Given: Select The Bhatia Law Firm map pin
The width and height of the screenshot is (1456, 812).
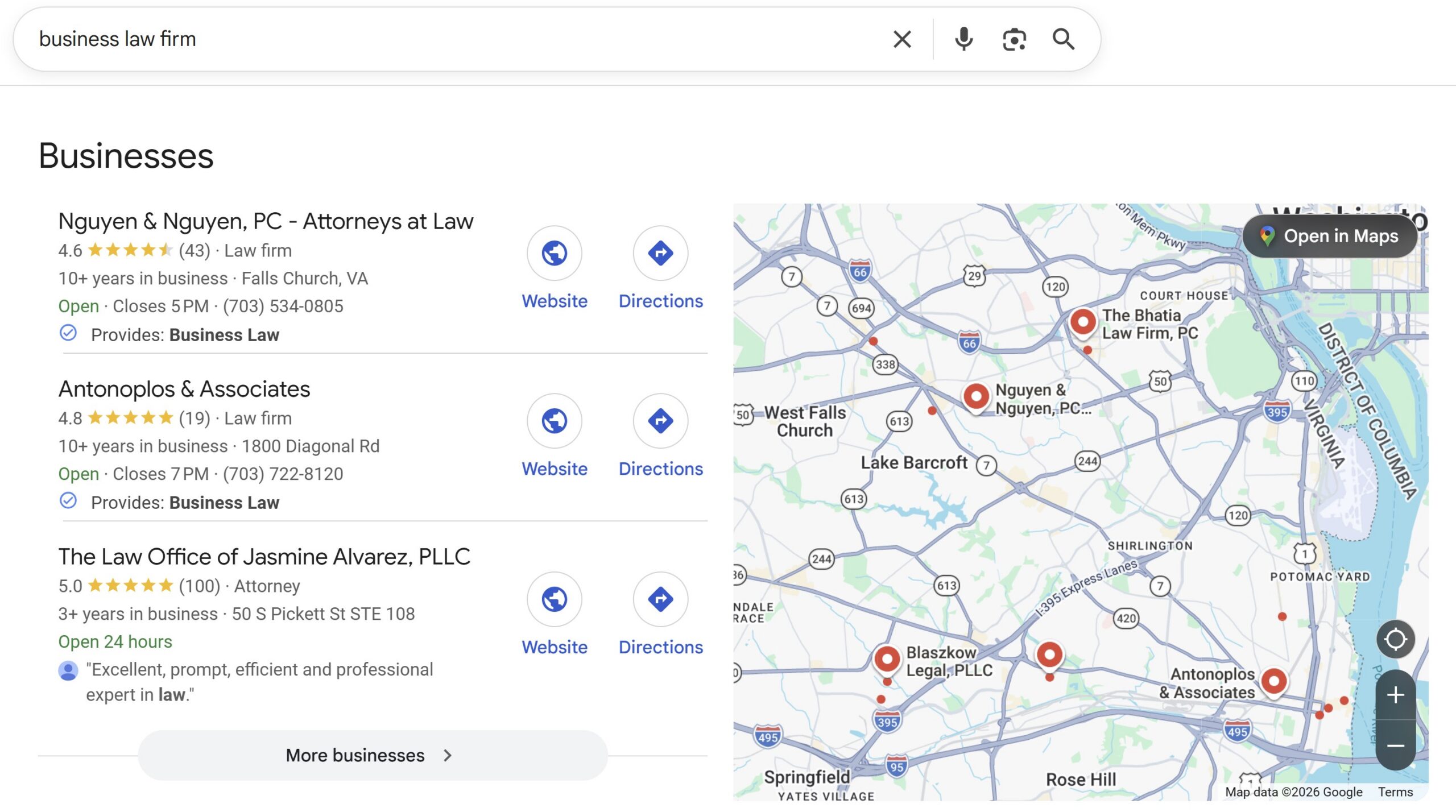Looking at the screenshot, I should pos(1083,322).
